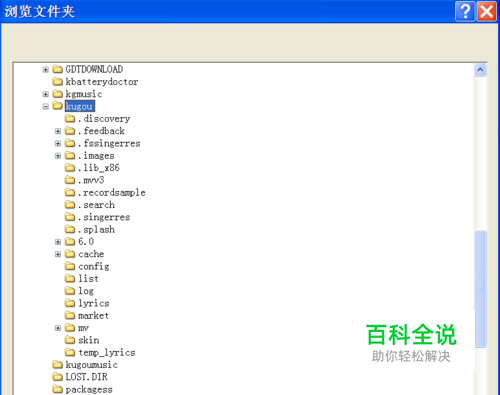The width and height of the screenshot is (500, 395).
Task: Click the .images folder icon
Action: click(70, 155)
